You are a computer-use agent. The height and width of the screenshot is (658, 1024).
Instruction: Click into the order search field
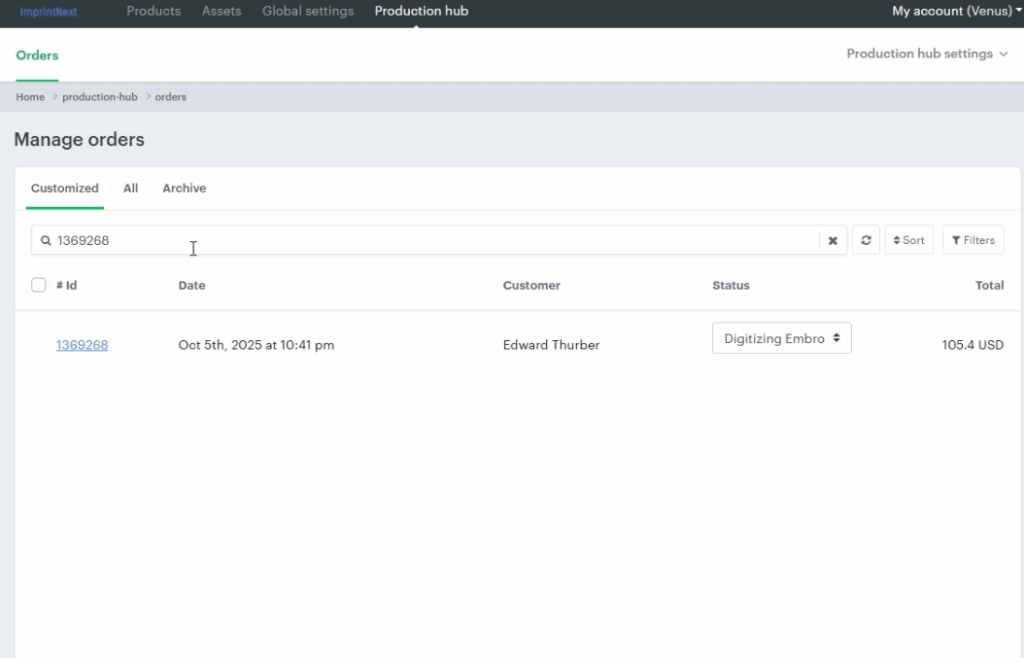pyautogui.click(x=430, y=241)
